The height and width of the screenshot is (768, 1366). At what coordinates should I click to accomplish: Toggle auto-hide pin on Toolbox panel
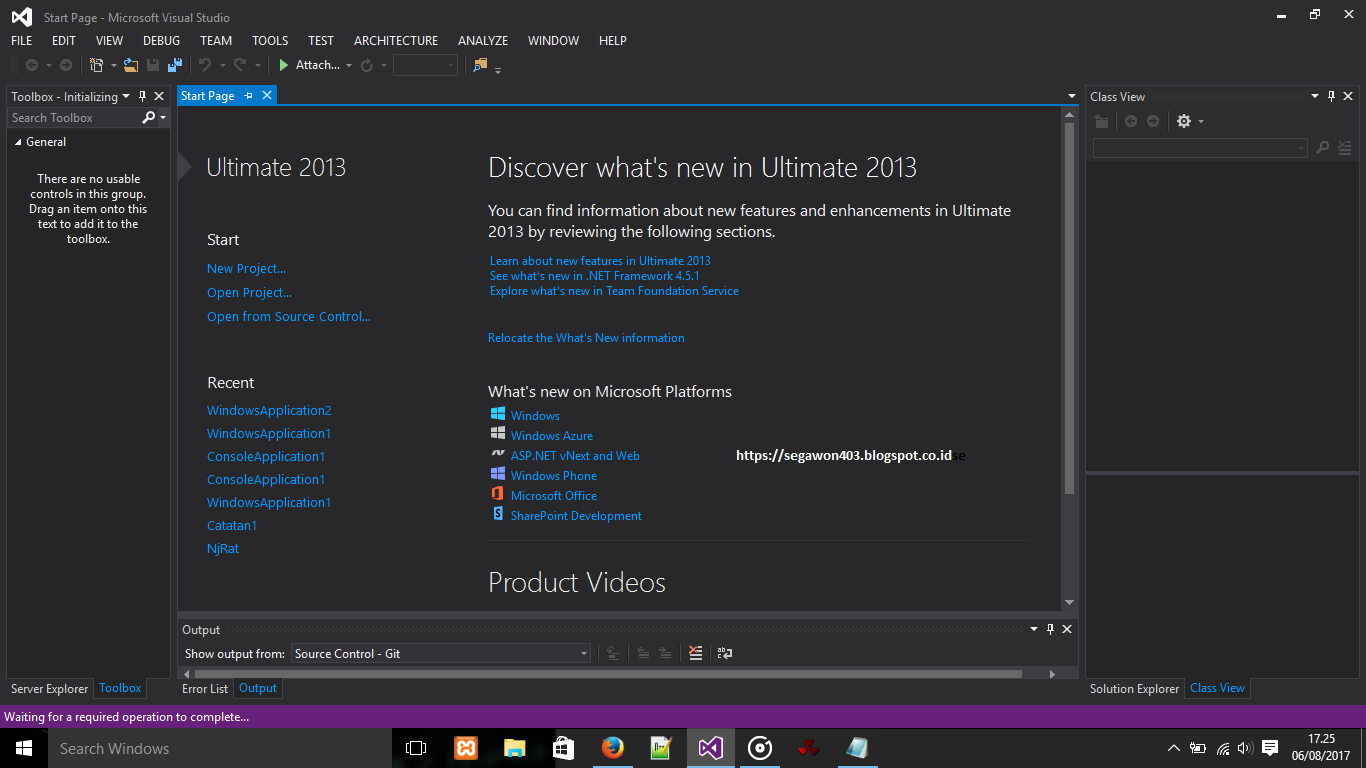(142, 97)
